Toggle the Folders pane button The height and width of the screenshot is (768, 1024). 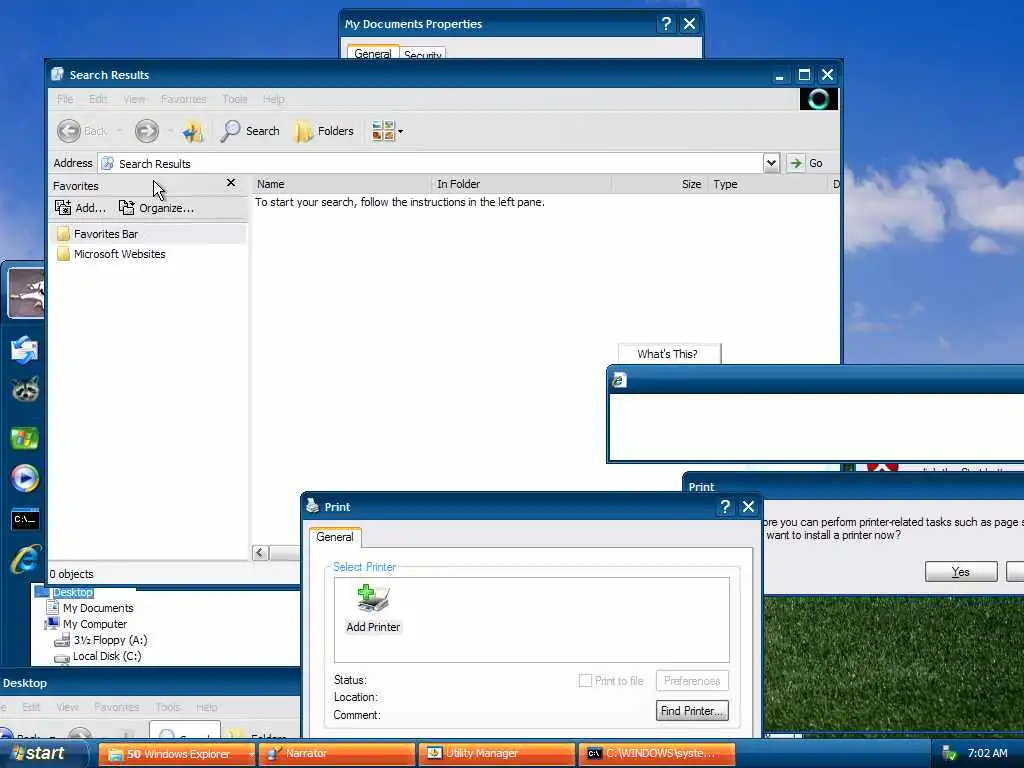[324, 131]
